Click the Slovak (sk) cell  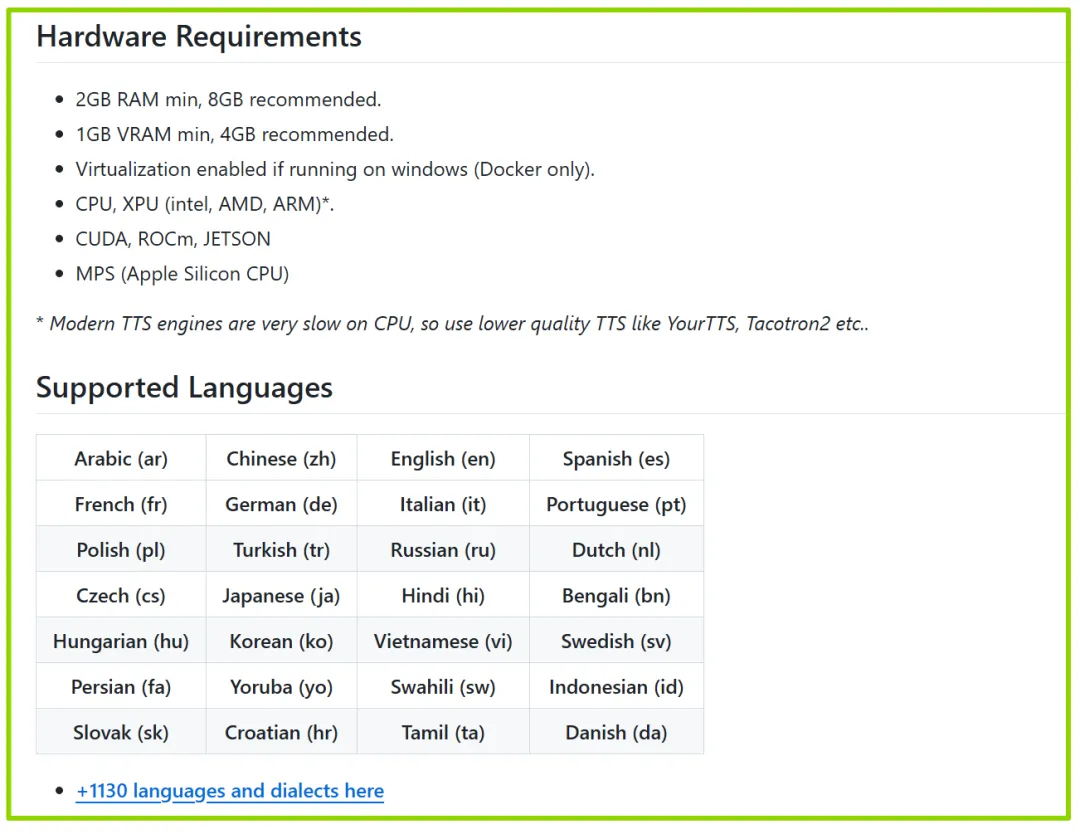(x=121, y=733)
